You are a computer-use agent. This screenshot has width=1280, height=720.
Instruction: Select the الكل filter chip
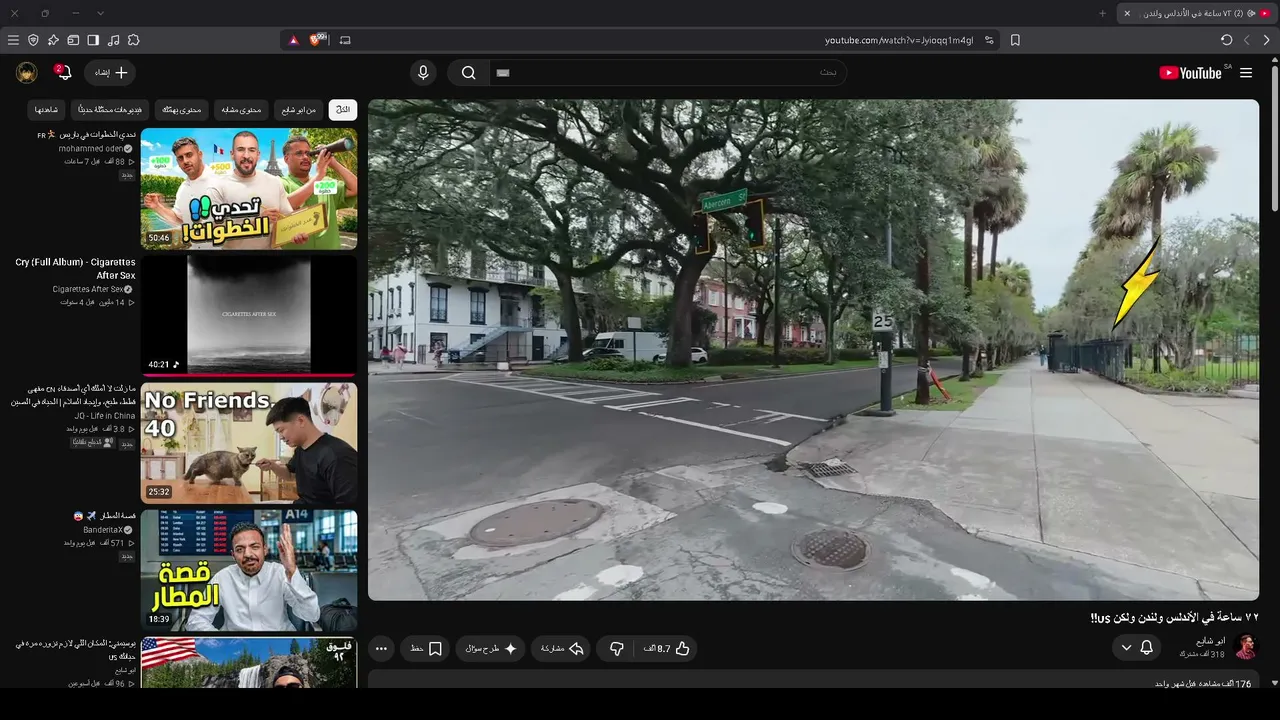click(343, 109)
